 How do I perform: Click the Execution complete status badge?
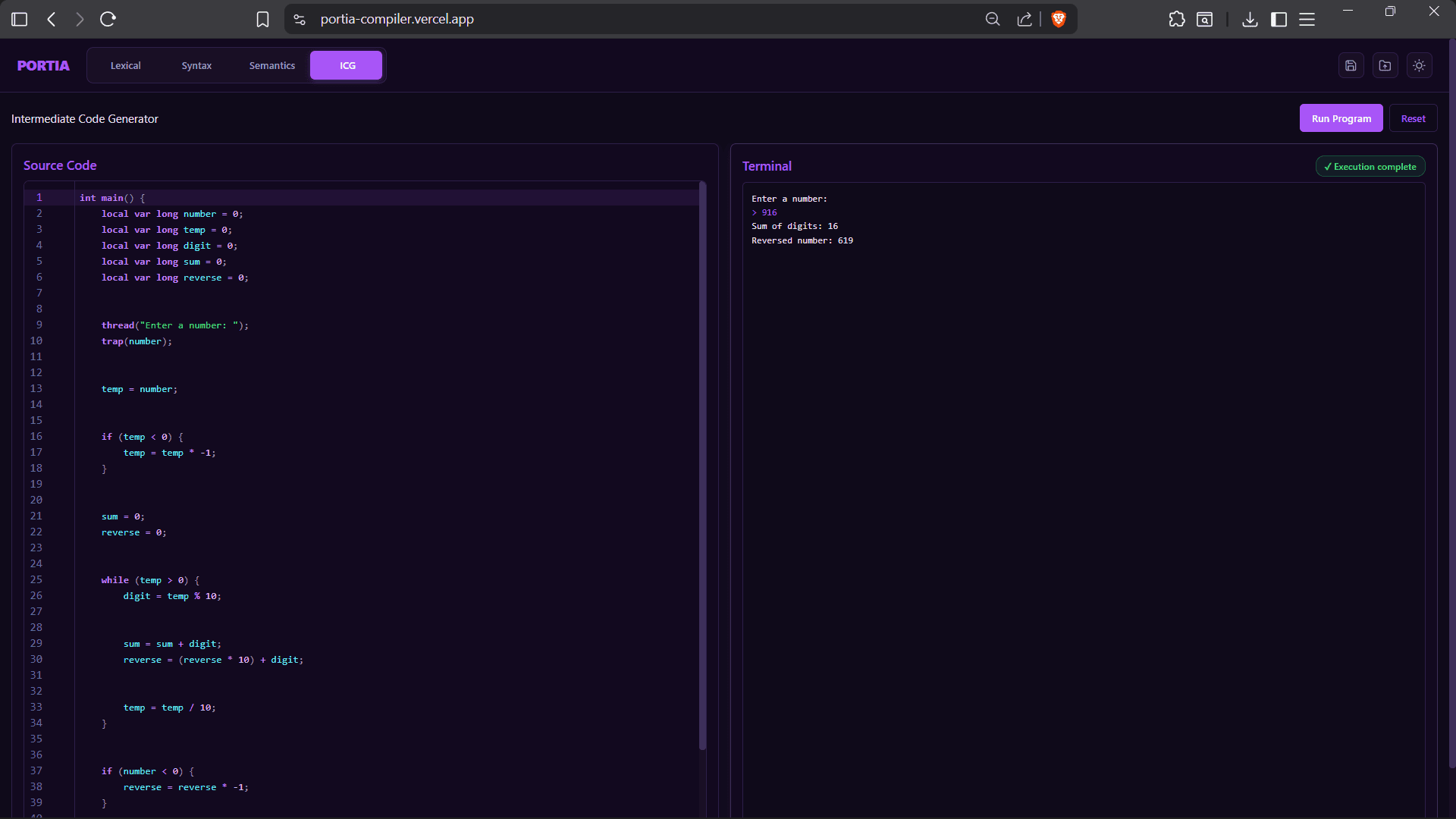click(1370, 166)
